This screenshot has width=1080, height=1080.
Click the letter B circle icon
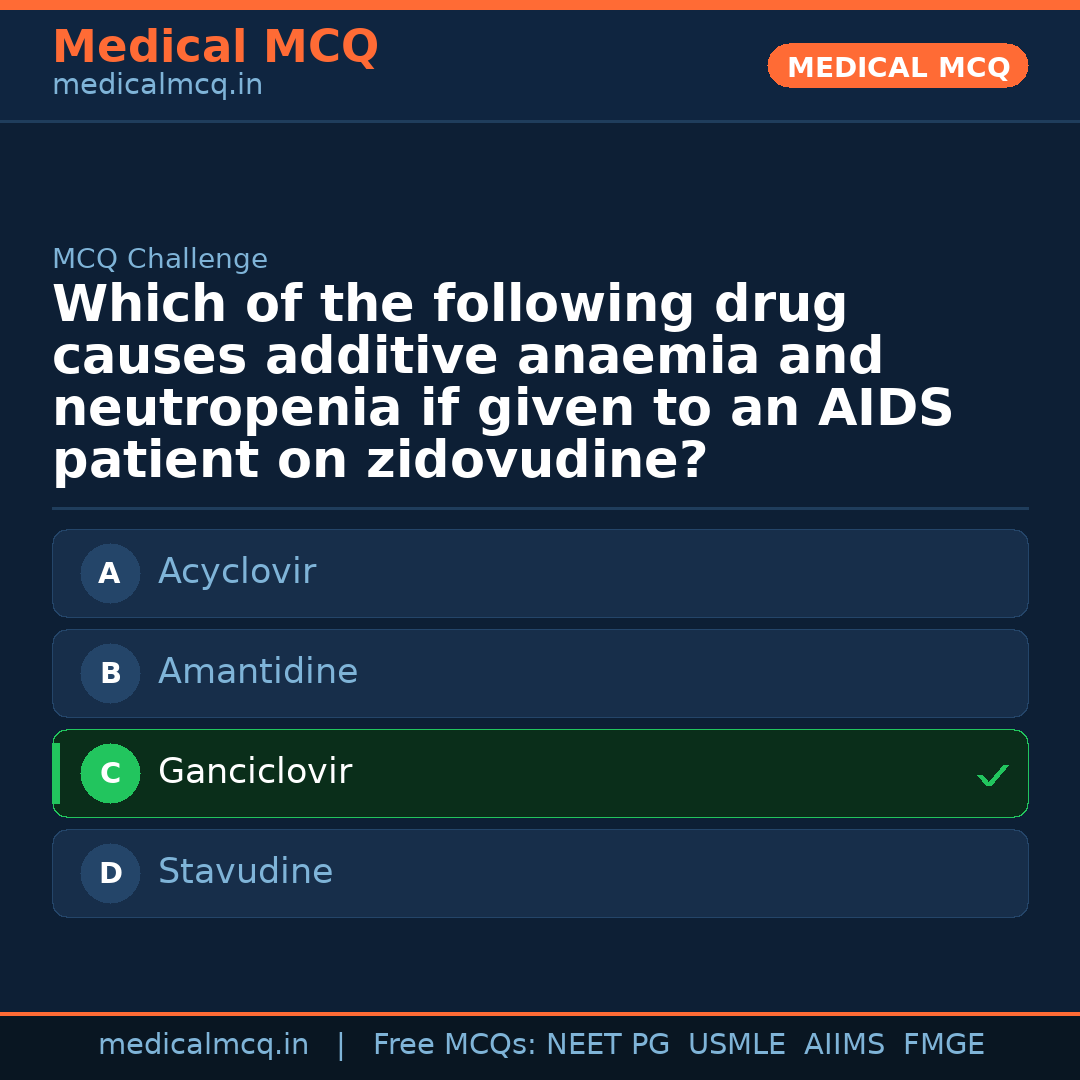[110, 674]
